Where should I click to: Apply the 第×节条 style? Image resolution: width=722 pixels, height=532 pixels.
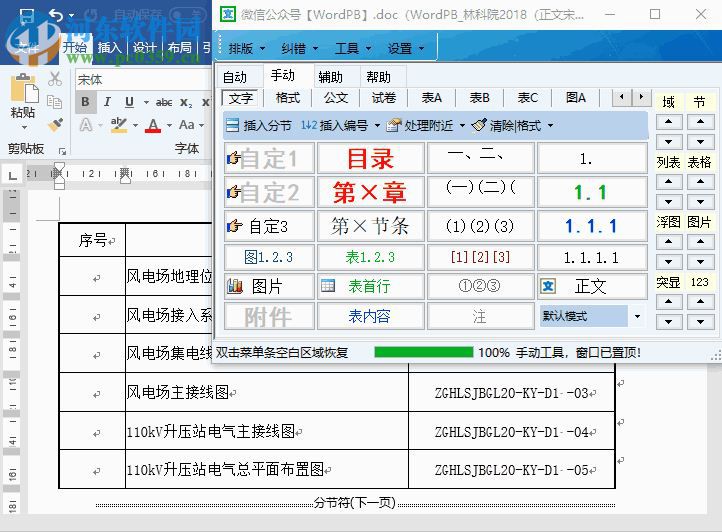click(x=371, y=226)
